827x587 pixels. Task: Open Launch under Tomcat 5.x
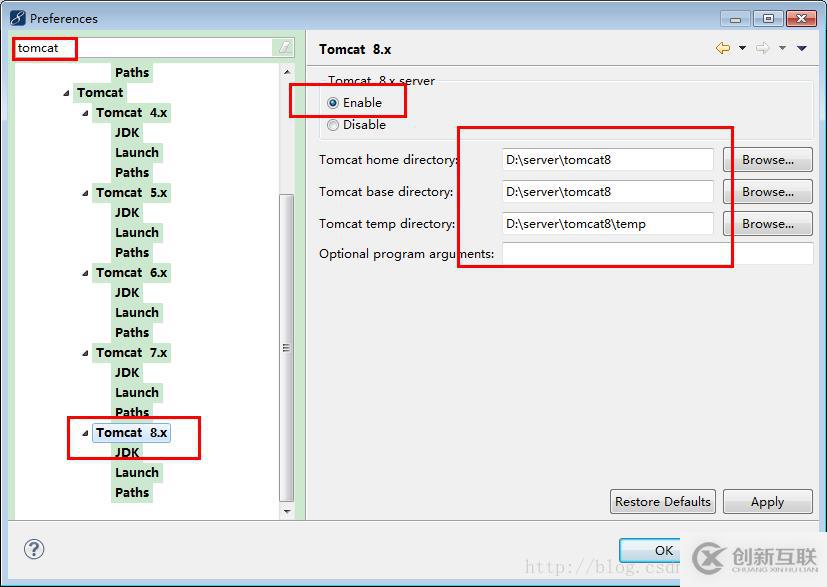[137, 233]
